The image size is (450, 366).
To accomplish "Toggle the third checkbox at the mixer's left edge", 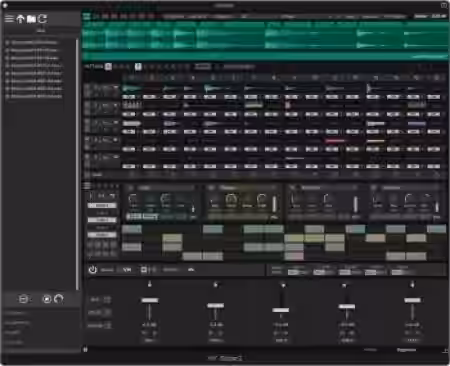I will click(107, 325).
